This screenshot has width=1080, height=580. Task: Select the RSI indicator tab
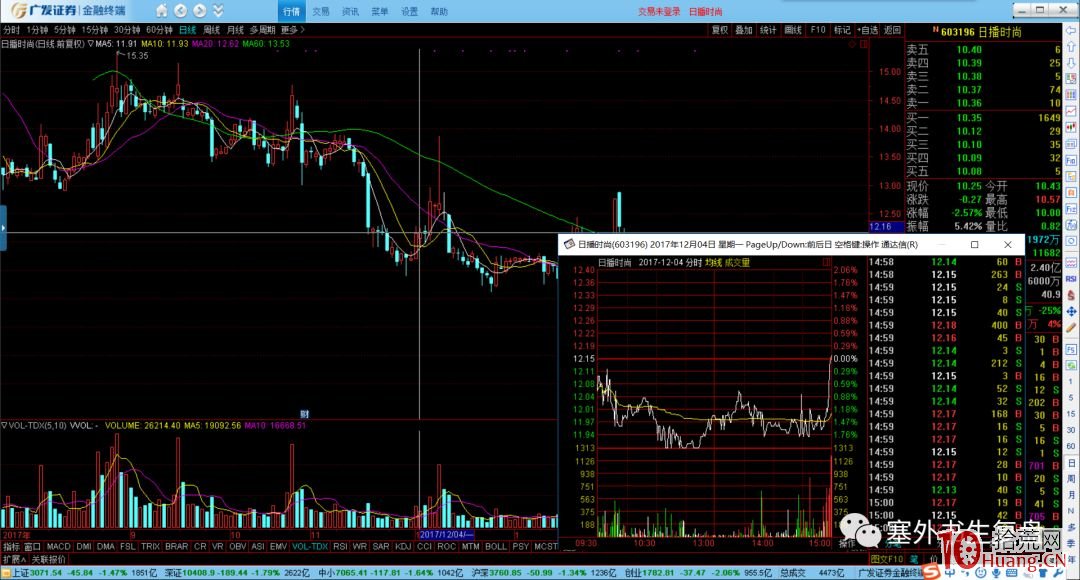pyautogui.click(x=340, y=546)
